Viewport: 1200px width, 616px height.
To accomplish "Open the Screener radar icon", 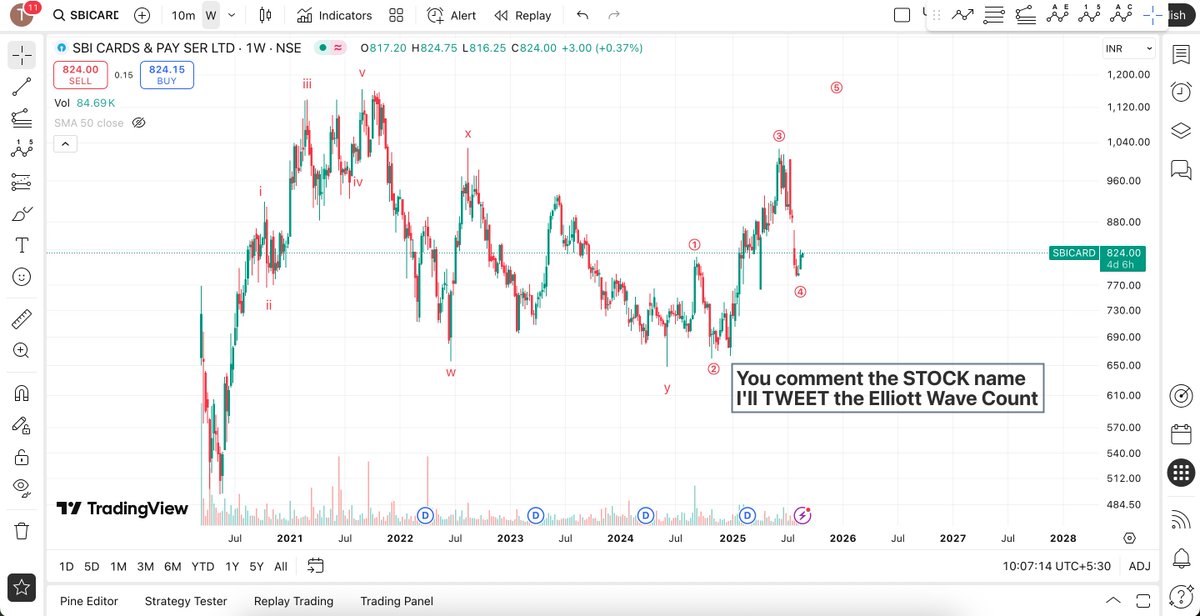I will (1179, 394).
